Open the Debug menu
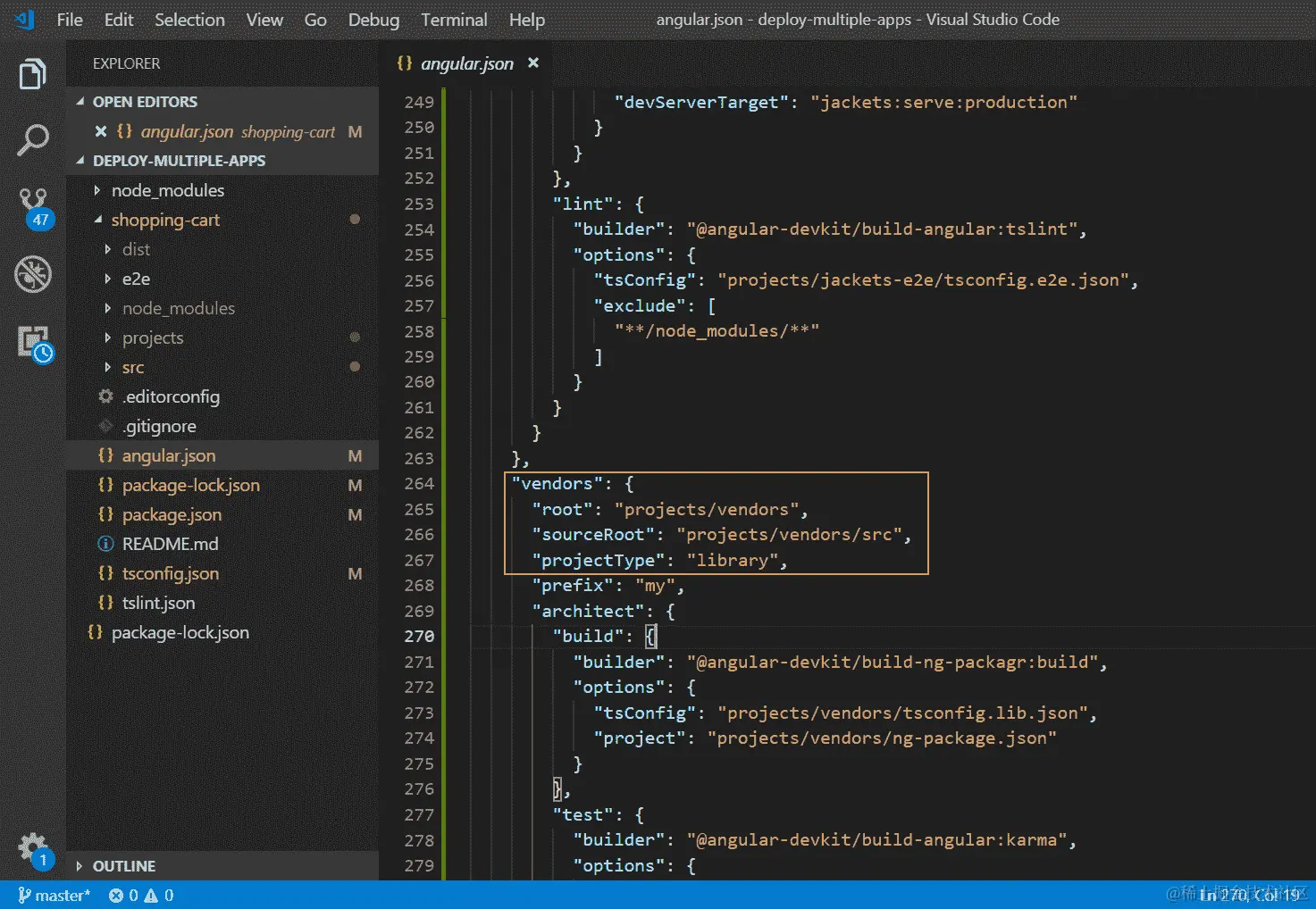Image resolution: width=1316 pixels, height=909 pixels. tap(373, 20)
